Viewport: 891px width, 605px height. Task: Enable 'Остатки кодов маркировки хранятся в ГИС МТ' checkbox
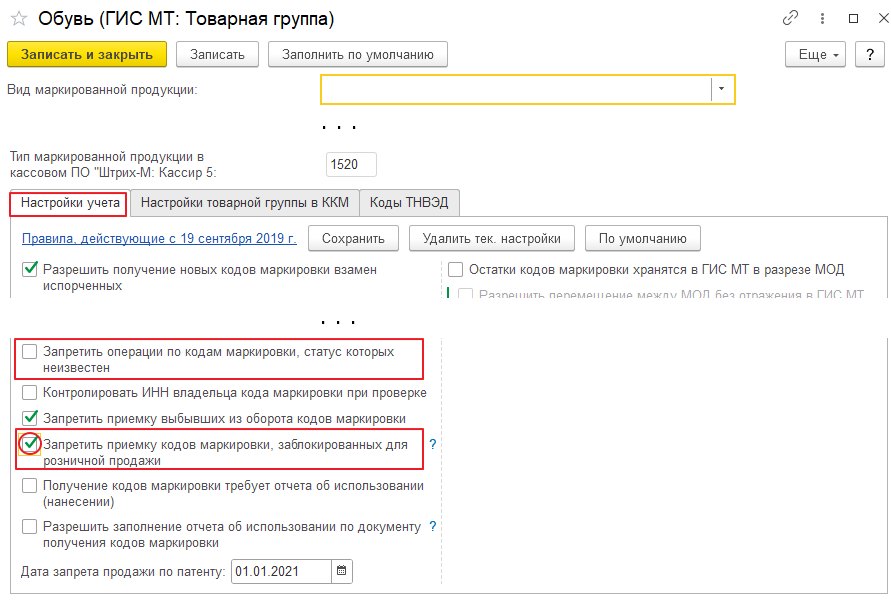tap(455, 269)
